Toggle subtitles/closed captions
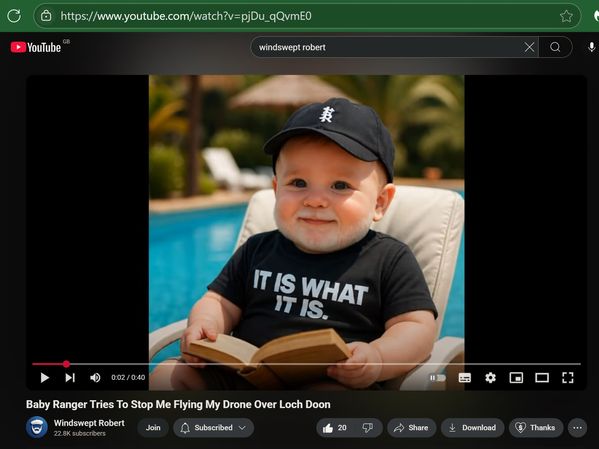599x449 pixels. click(x=465, y=378)
